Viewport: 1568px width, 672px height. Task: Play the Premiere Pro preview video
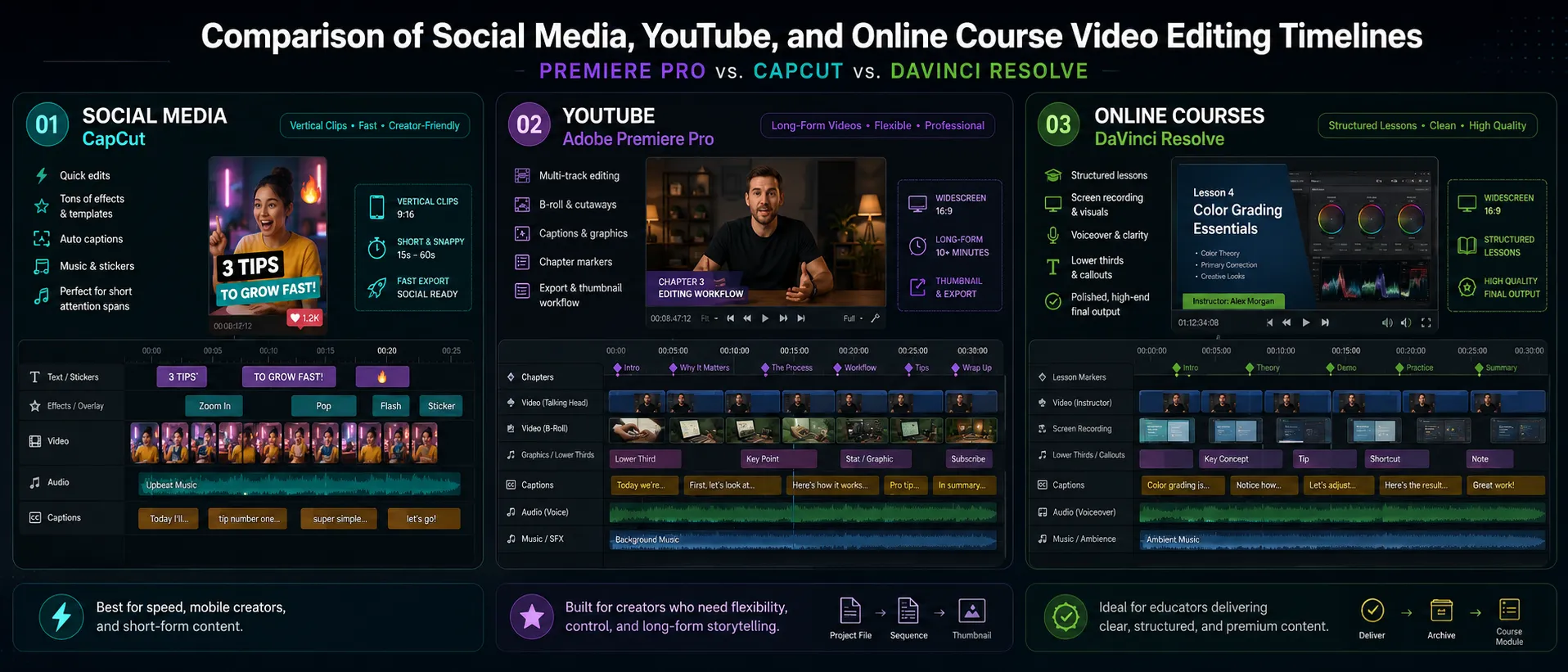tap(765, 318)
